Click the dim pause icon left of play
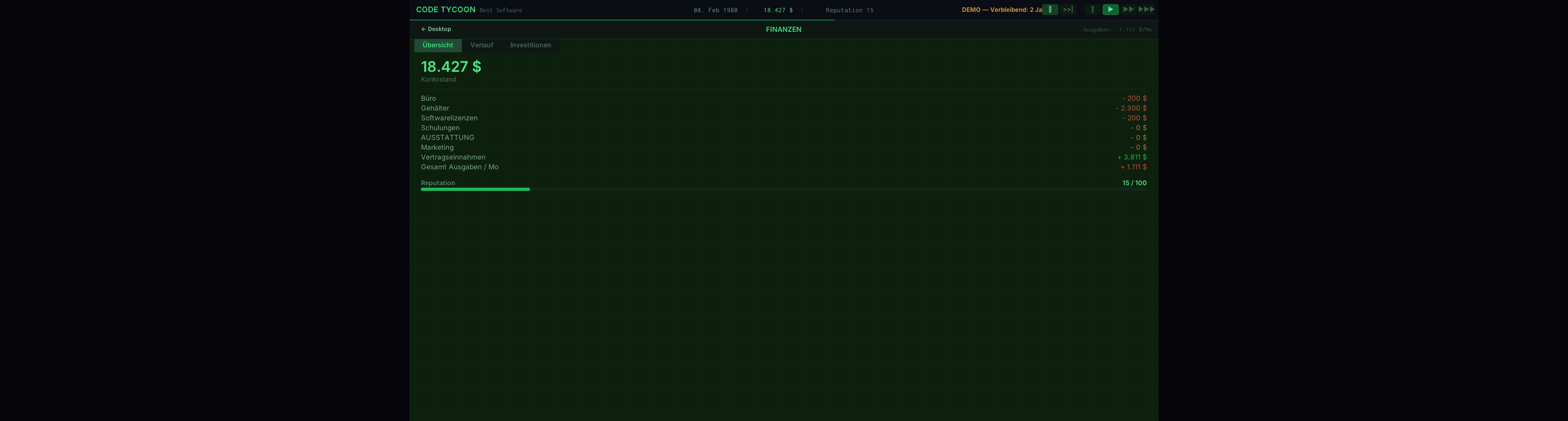The width and height of the screenshot is (1568, 421). (1093, 10)
